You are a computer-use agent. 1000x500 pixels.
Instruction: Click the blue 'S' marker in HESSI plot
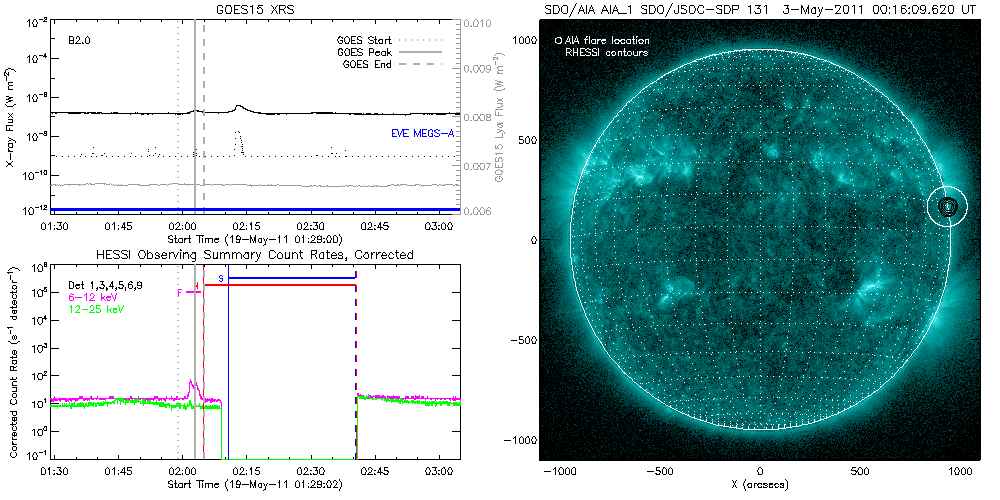tap(221, 277)
